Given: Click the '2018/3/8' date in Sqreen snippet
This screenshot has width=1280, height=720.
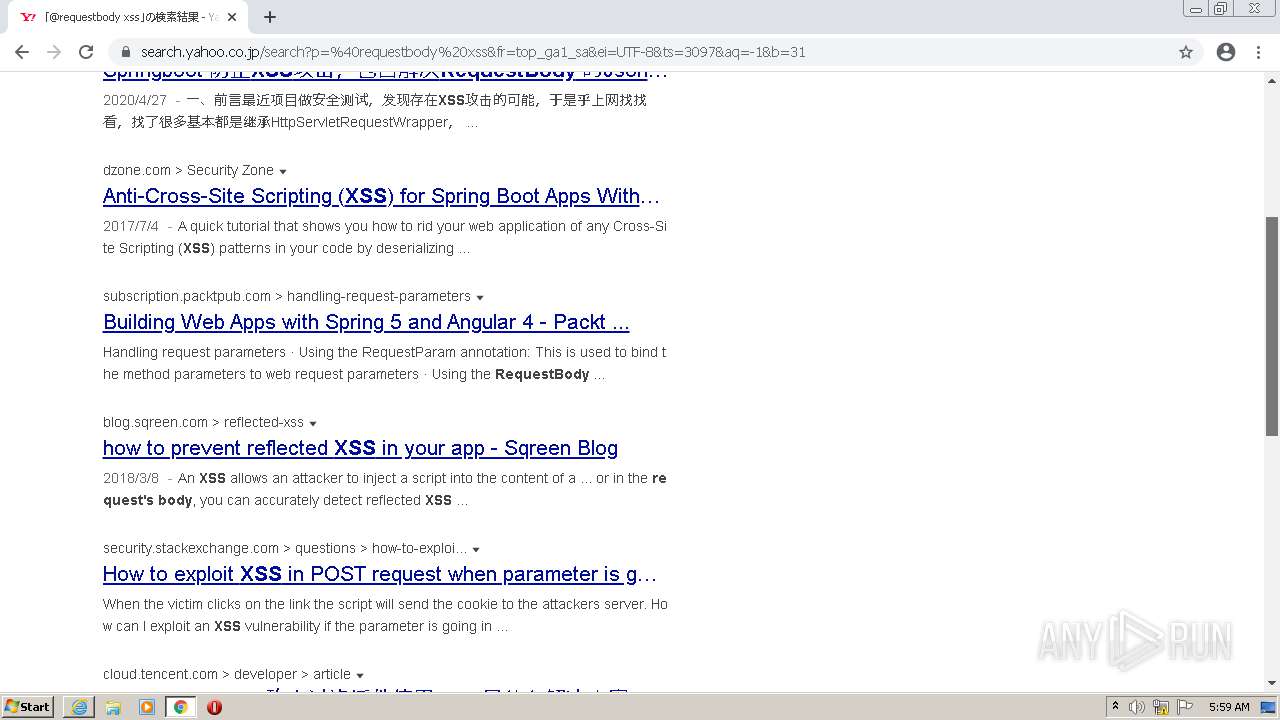Looking at the screenshot, I should pyautogui.click(x=131, y=478).
